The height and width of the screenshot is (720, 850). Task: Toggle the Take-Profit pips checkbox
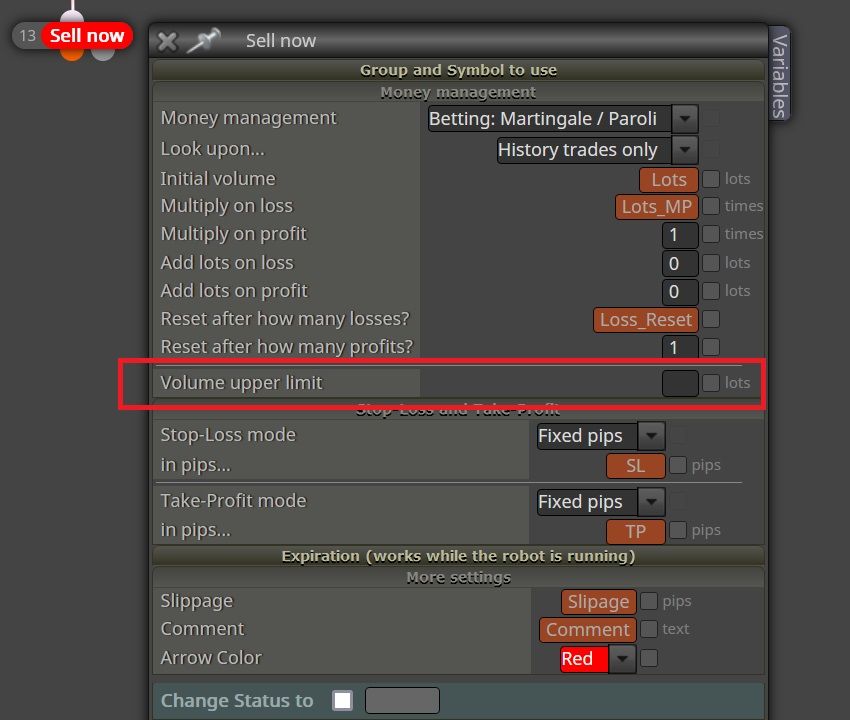click(x=678, y=530)
